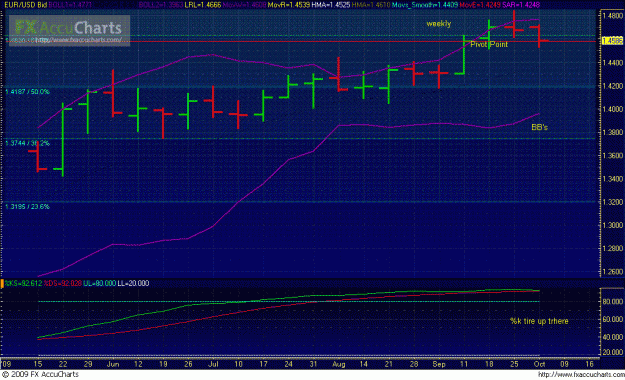
Task: Click the 1.4400 price axis label
Action: coord(613,63)
